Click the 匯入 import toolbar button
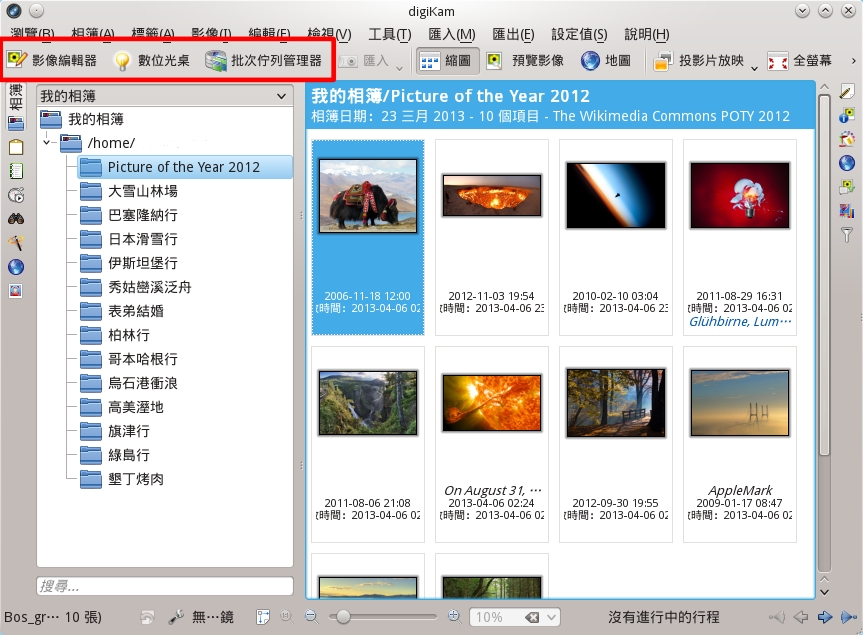 (364, 61)
